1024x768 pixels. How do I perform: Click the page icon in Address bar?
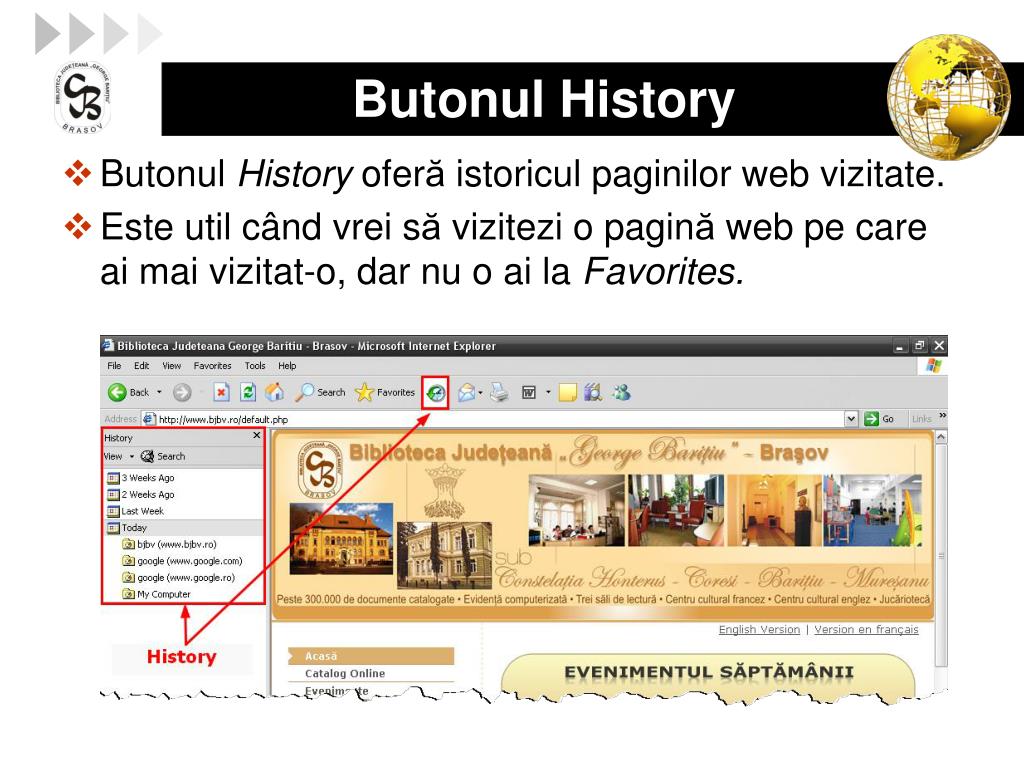[149, 419]
